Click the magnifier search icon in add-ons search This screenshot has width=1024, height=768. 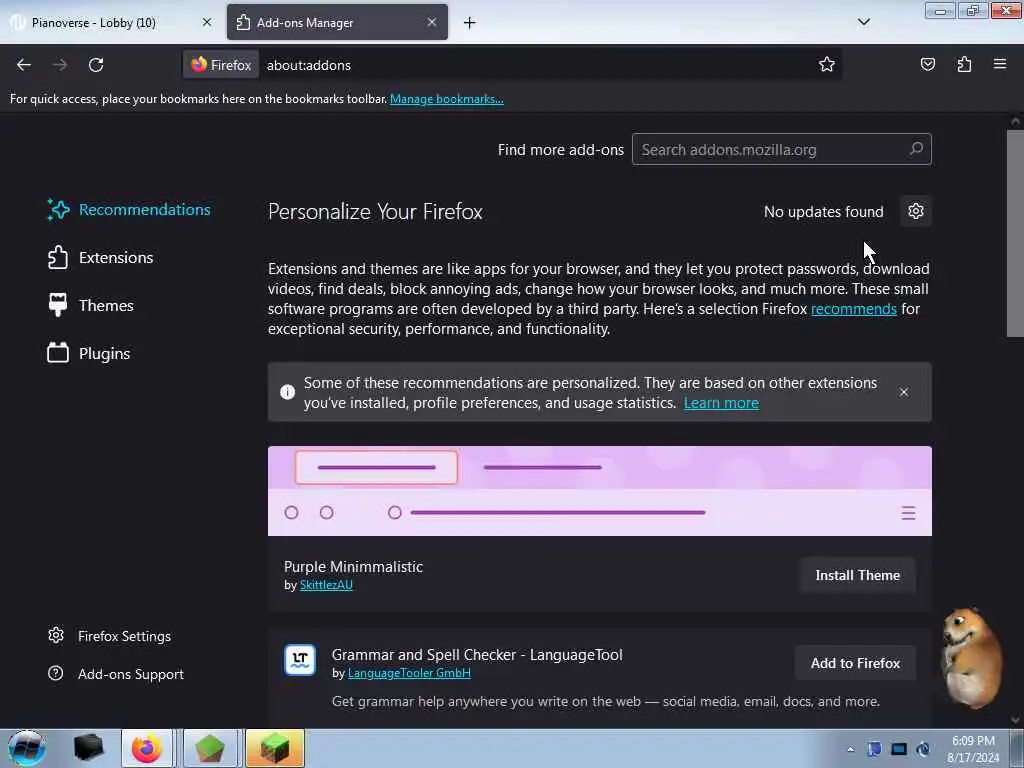pyautogui.click(x=916, y=149)
